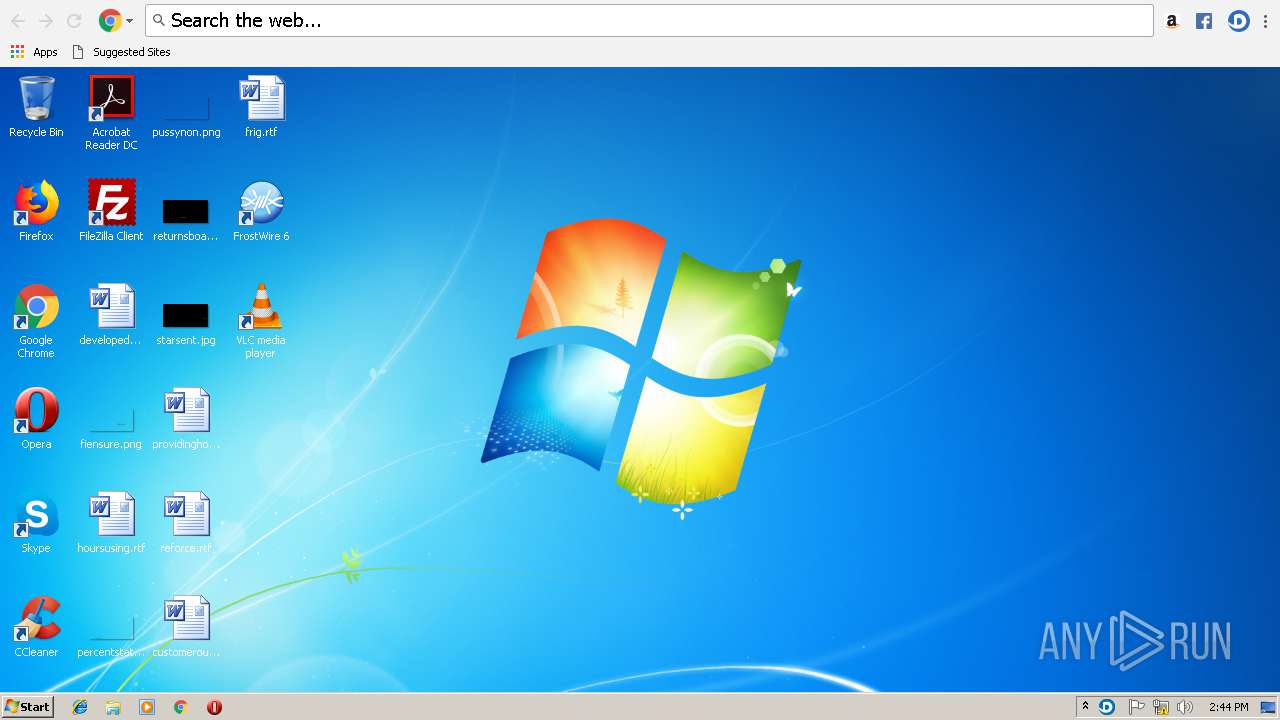Screen dimensions: 1280x720
Task: Open the FrostWire 6 shortcut
Action: coord(261,210)
